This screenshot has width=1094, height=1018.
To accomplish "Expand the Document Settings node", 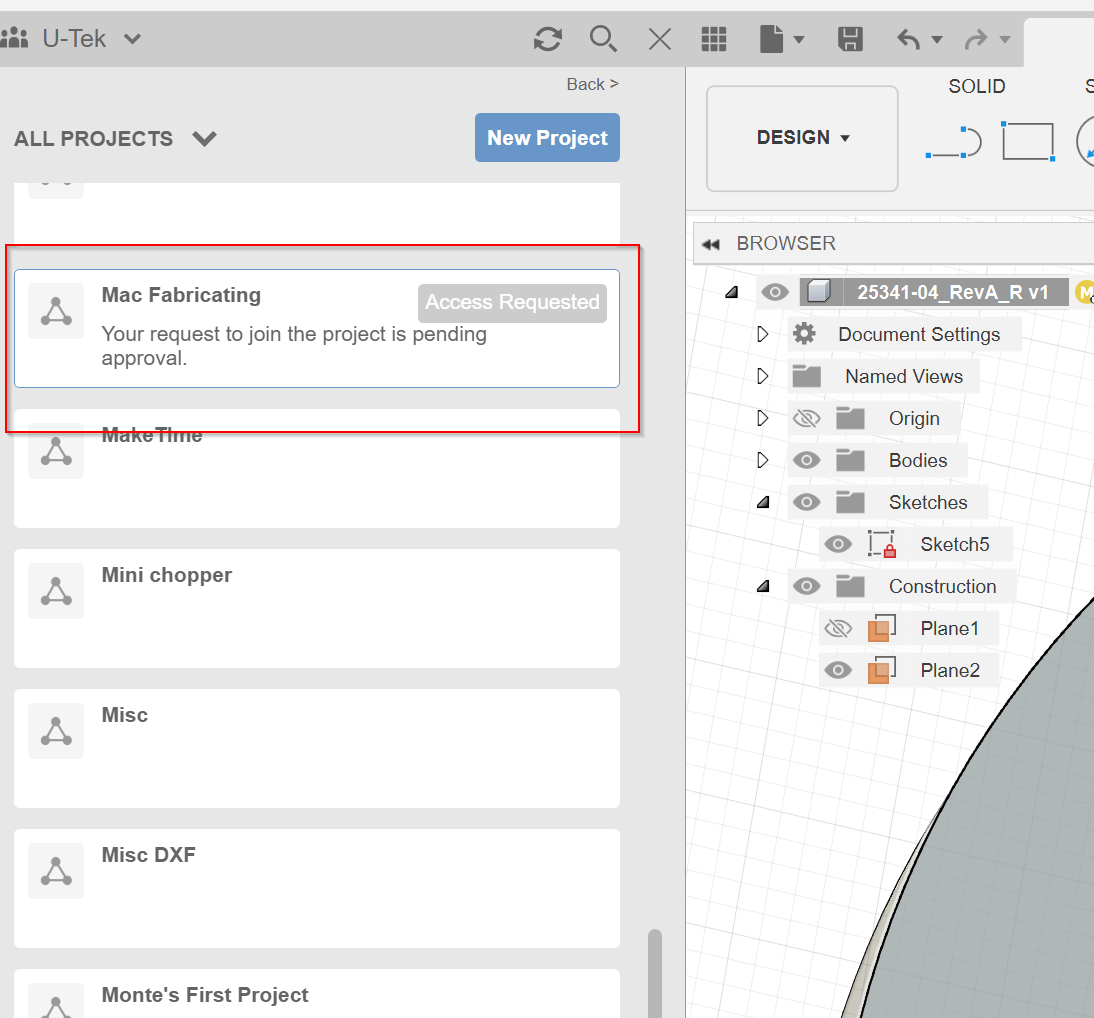I will click(763, 334).
